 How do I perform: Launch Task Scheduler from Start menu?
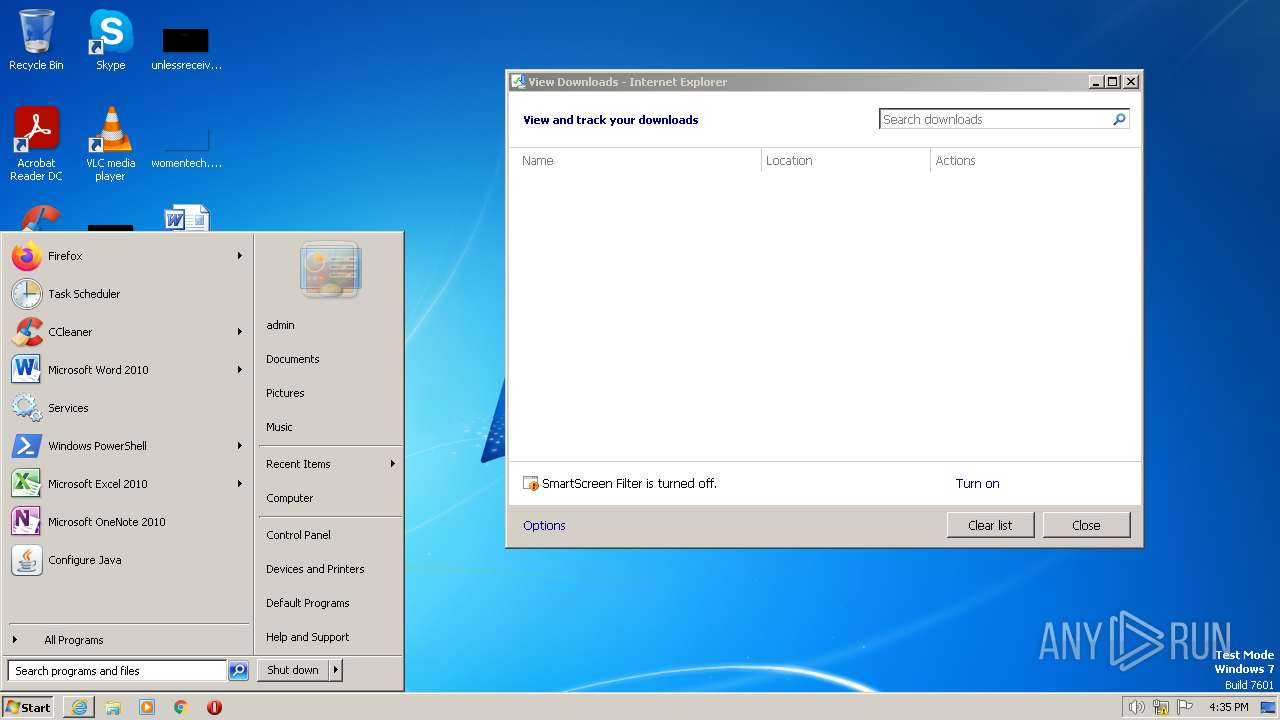[128, 294]
